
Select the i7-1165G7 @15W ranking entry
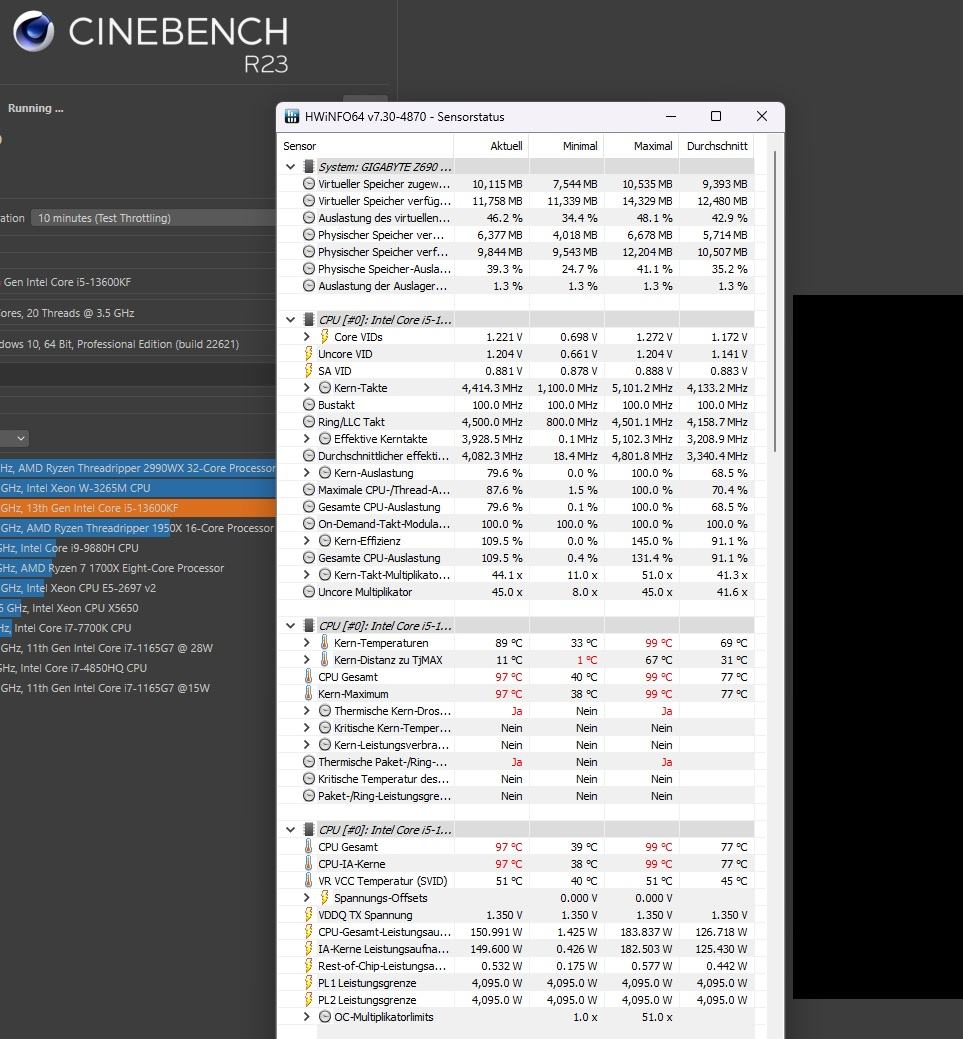tap(138, 688)
